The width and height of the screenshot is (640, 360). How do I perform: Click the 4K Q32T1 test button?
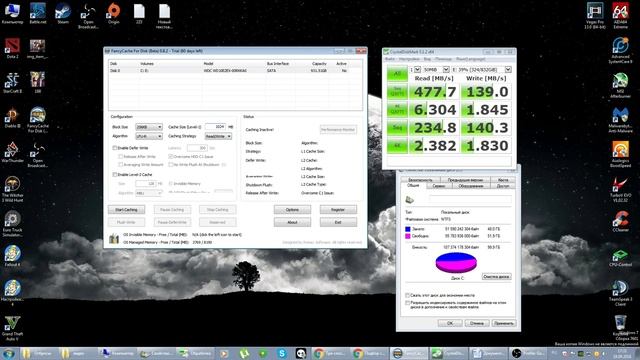pyautogui.click(x=397, y=109)
